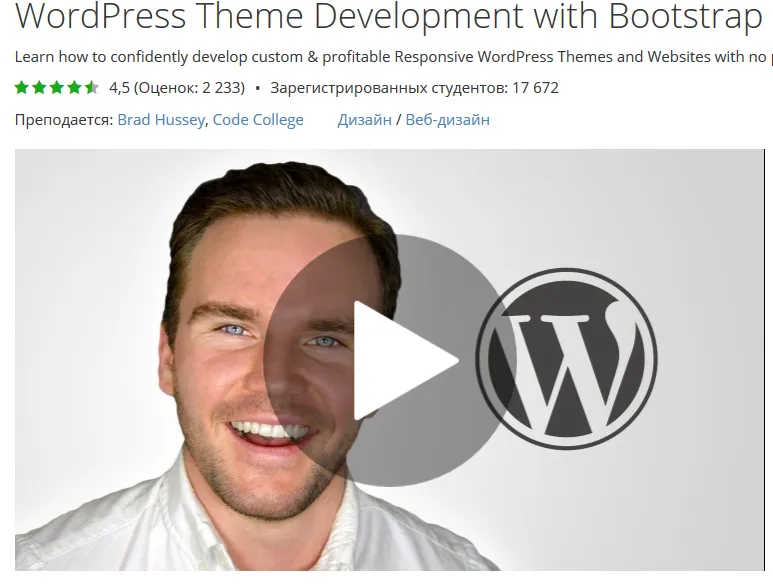Click the ratings count (Оценок: 2 233)

click(x=190, y=88)
